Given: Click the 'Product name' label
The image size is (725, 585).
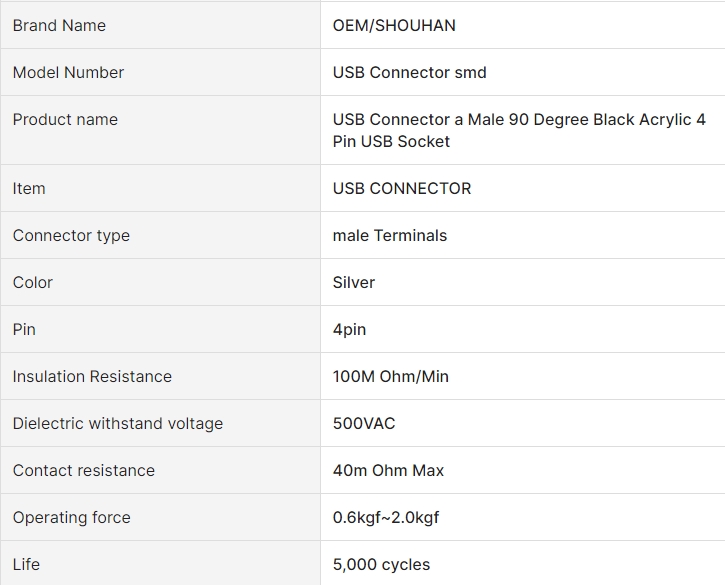Looking at the screenshot, I should coord(65,120).
